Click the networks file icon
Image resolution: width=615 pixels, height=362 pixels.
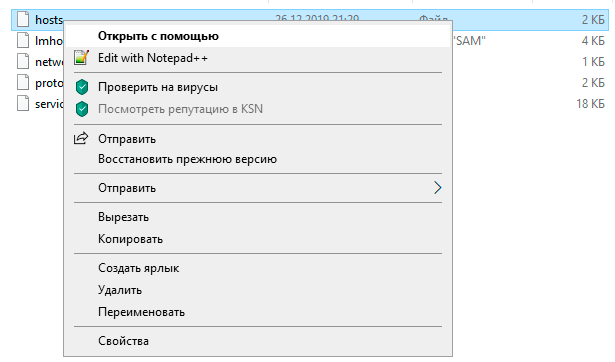pyautogui.click(x=23, y=62)
